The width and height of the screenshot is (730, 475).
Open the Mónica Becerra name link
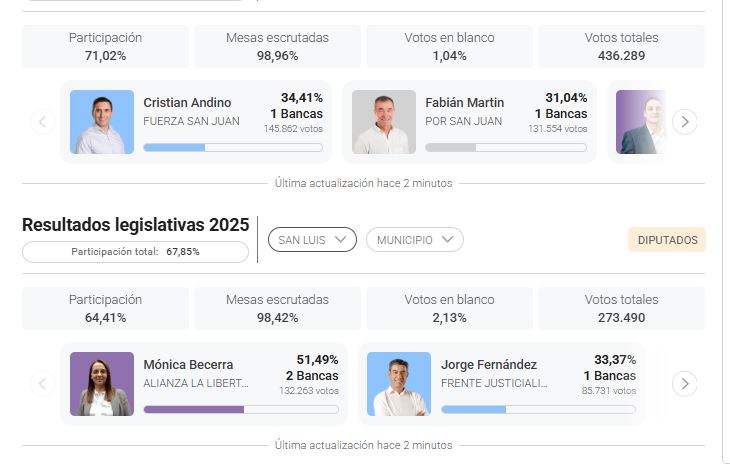point(188,365)
